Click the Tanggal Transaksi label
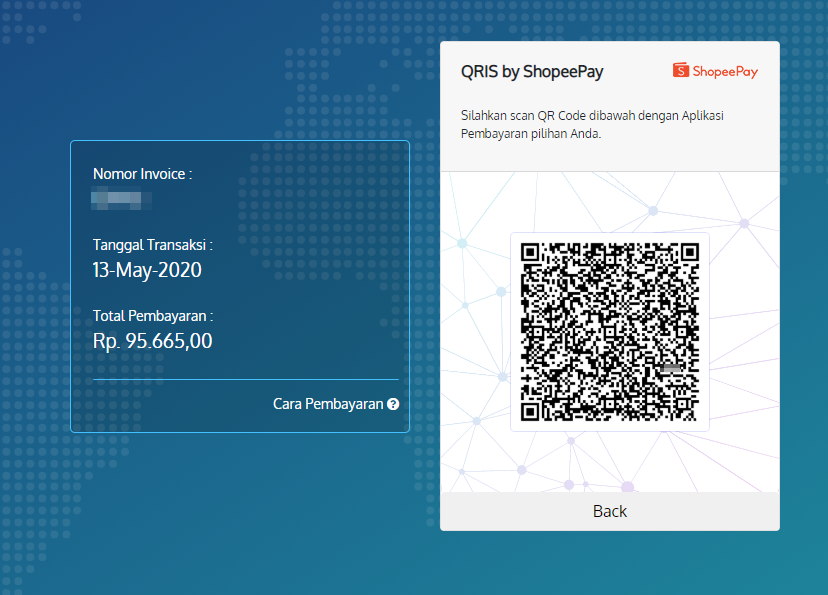 pos(153,245)
